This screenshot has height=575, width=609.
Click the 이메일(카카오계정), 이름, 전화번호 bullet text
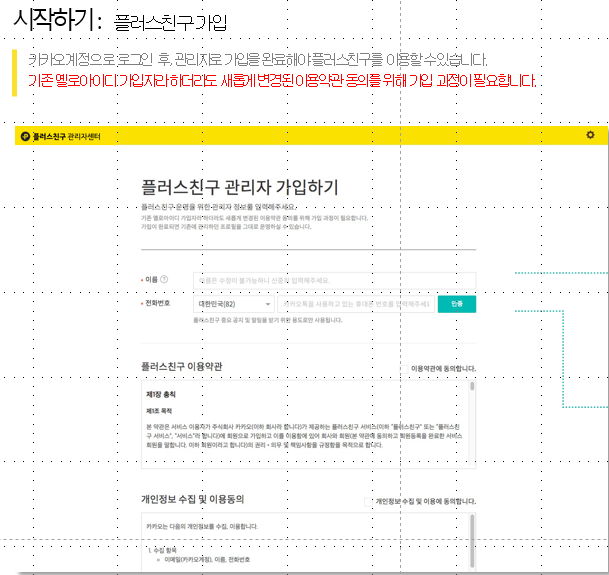tap(207, 559)
